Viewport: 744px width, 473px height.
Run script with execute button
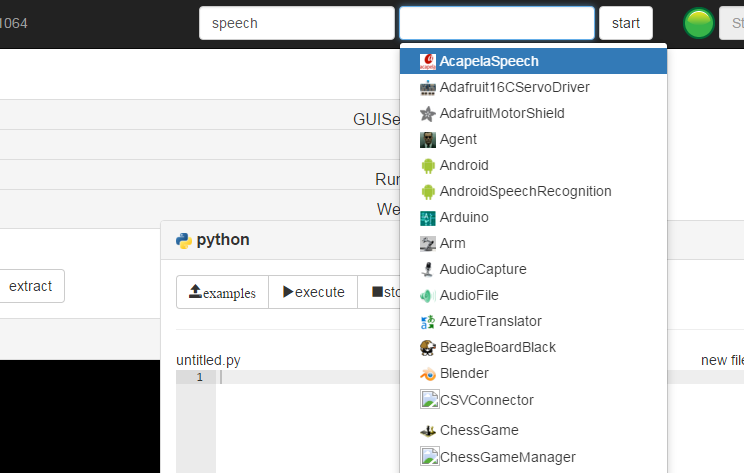click(x=313, y=292)
